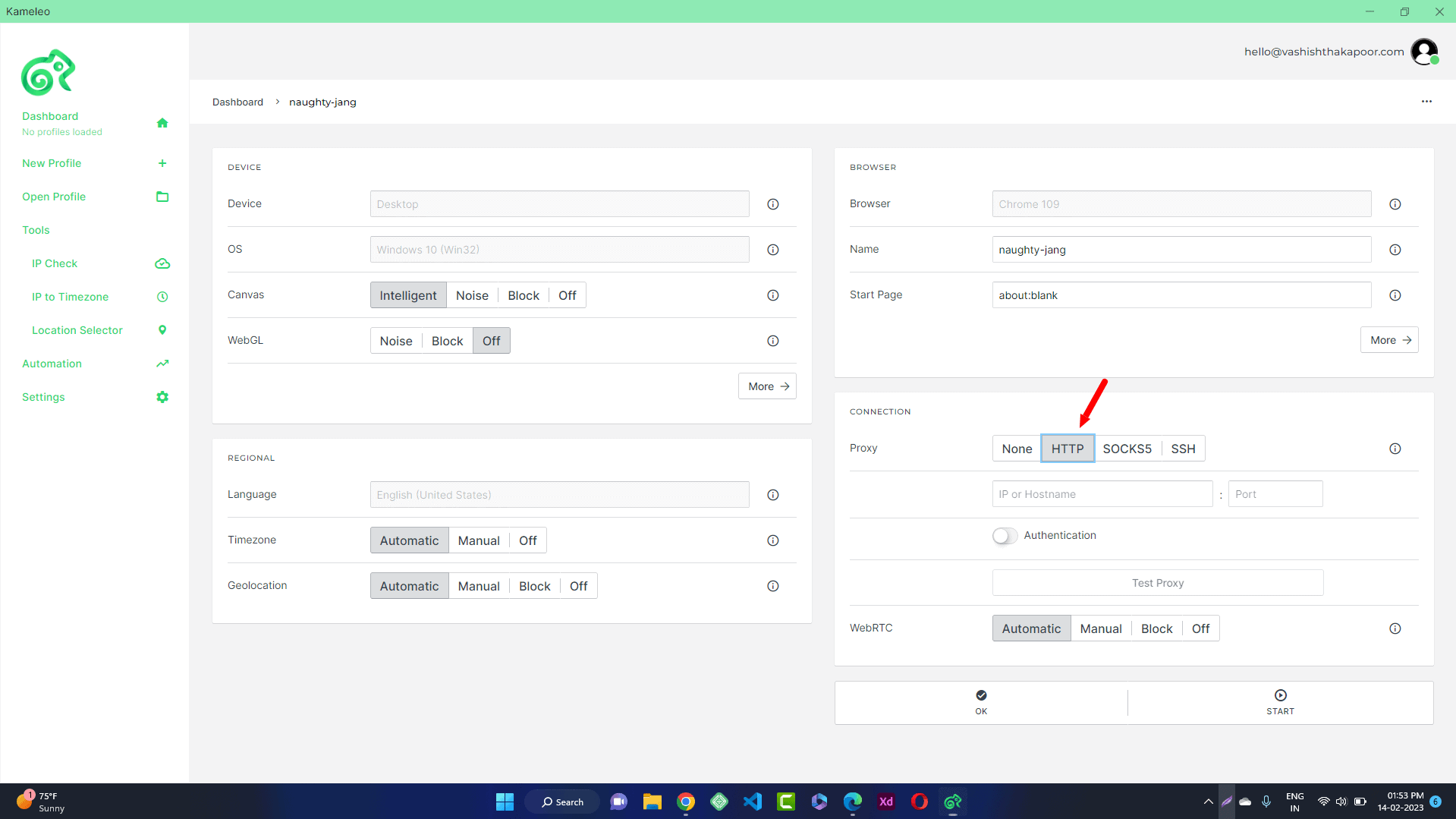Open Adobe Xd from the taskbar
The width and height of the screenshot is (1456, 819).
(x=885, y=801)
